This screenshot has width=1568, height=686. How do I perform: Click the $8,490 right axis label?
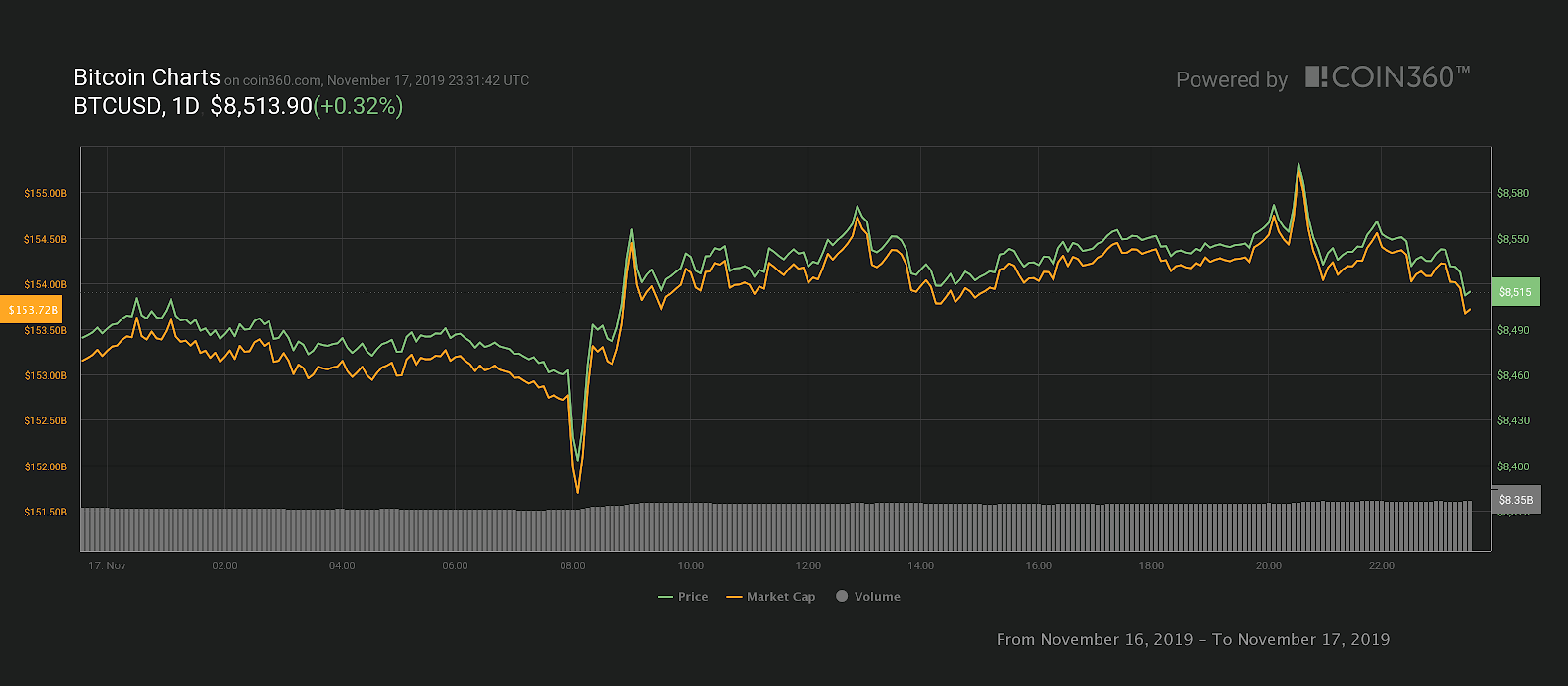click(1513, 330)
